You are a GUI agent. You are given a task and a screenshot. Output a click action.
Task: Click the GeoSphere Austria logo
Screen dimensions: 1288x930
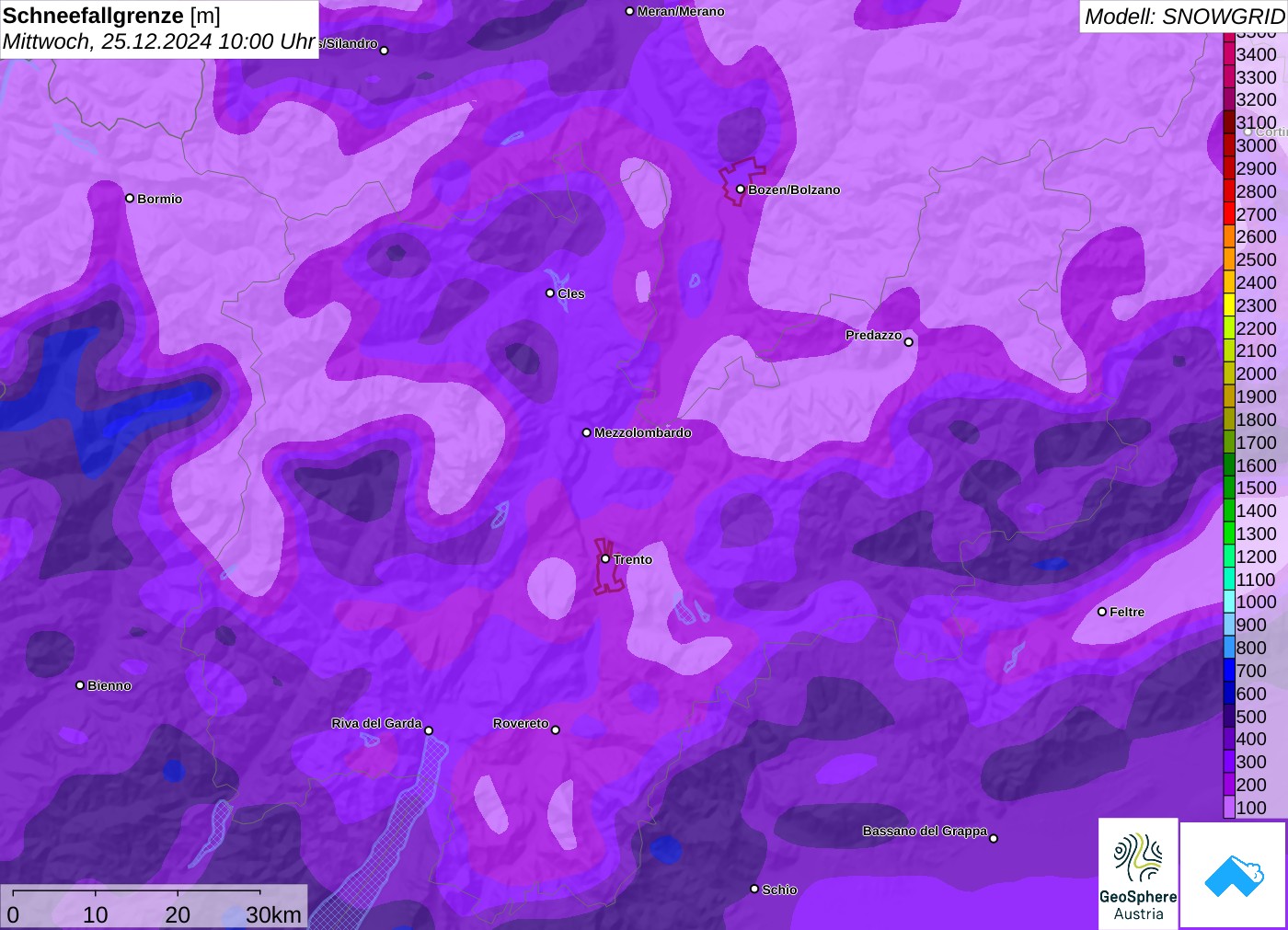[1138, 873]
